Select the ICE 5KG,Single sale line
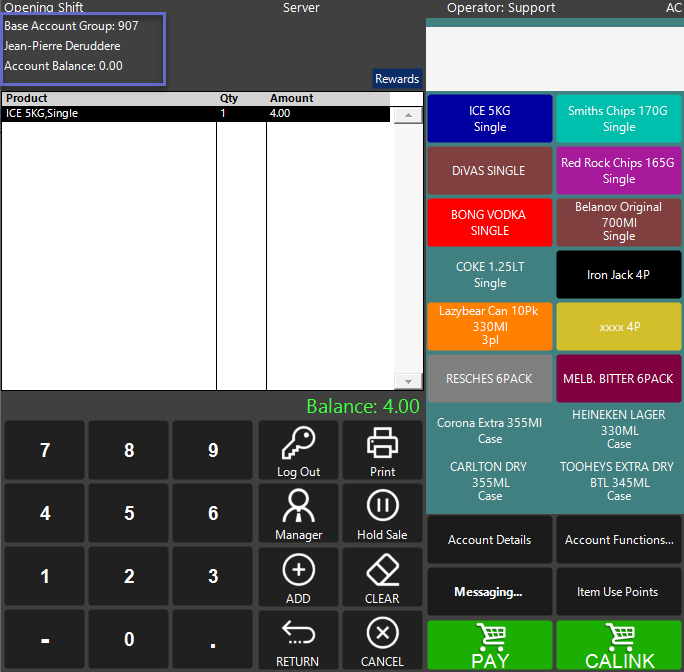The width and height of the screenshot is (684, 672). tap(195, 113)
